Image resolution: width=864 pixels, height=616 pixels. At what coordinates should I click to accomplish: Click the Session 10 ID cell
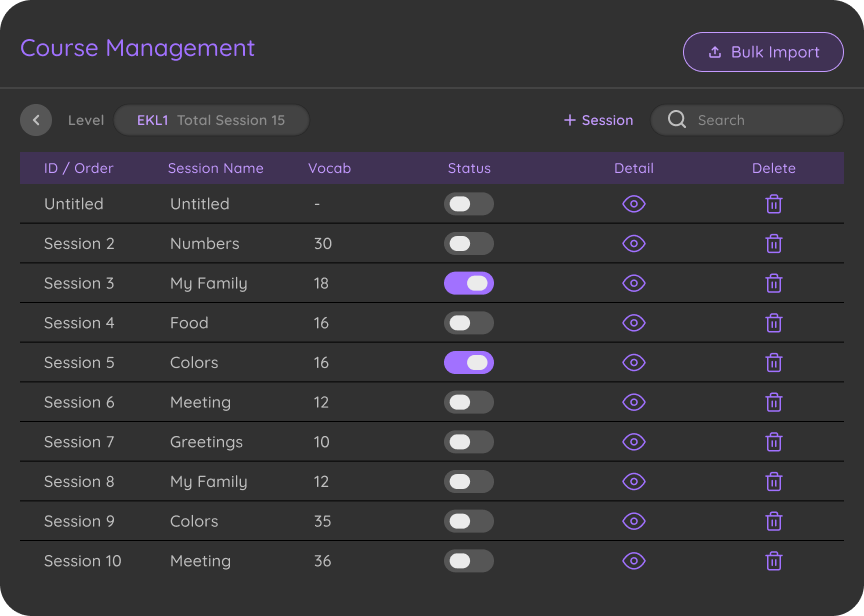(x=83, y=561)
